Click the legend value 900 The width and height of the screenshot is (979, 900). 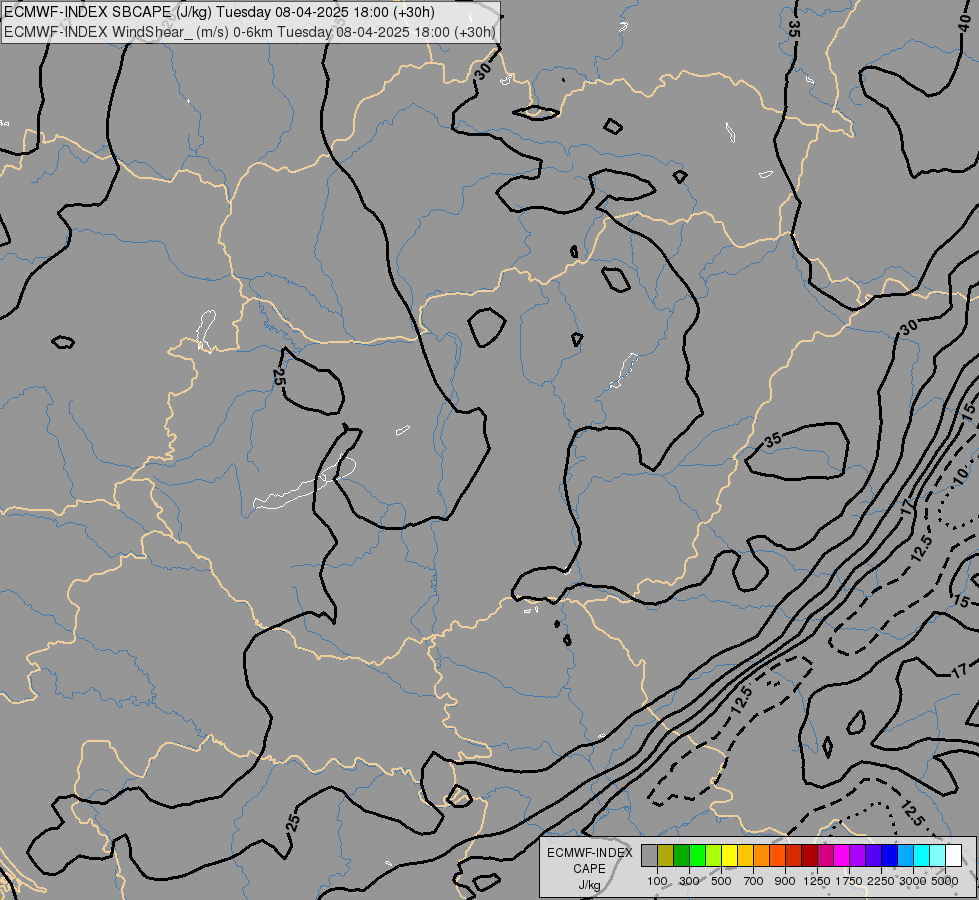pyautogui.click(x=785, y=881)
